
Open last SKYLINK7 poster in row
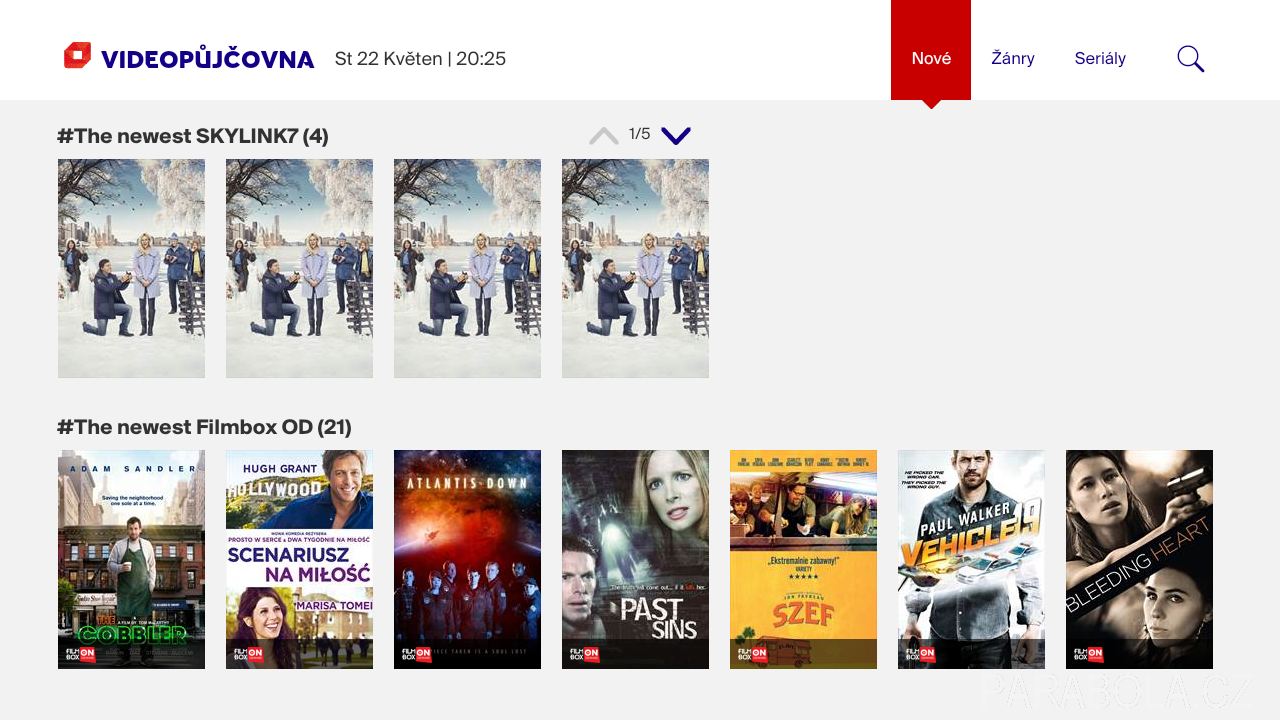pyautogui.click(x=635, y=268)
